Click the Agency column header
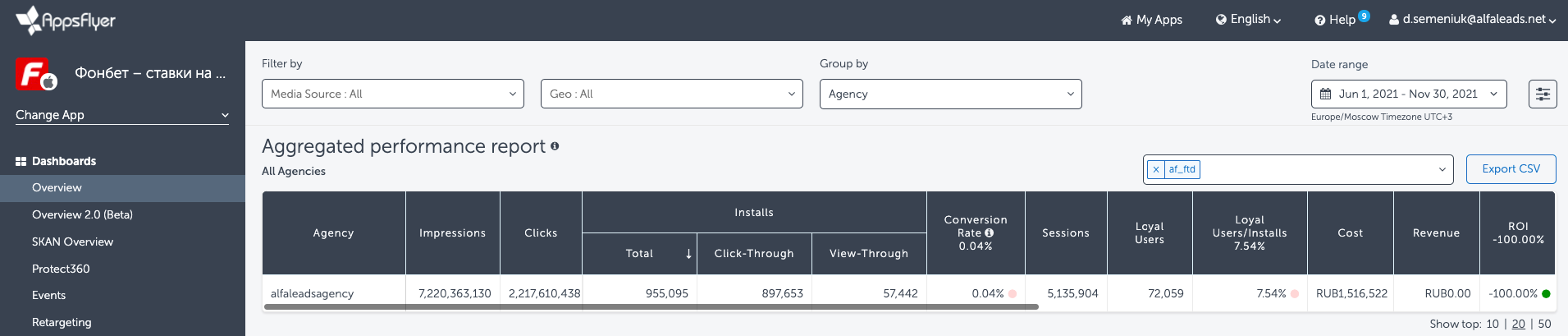 334,233
